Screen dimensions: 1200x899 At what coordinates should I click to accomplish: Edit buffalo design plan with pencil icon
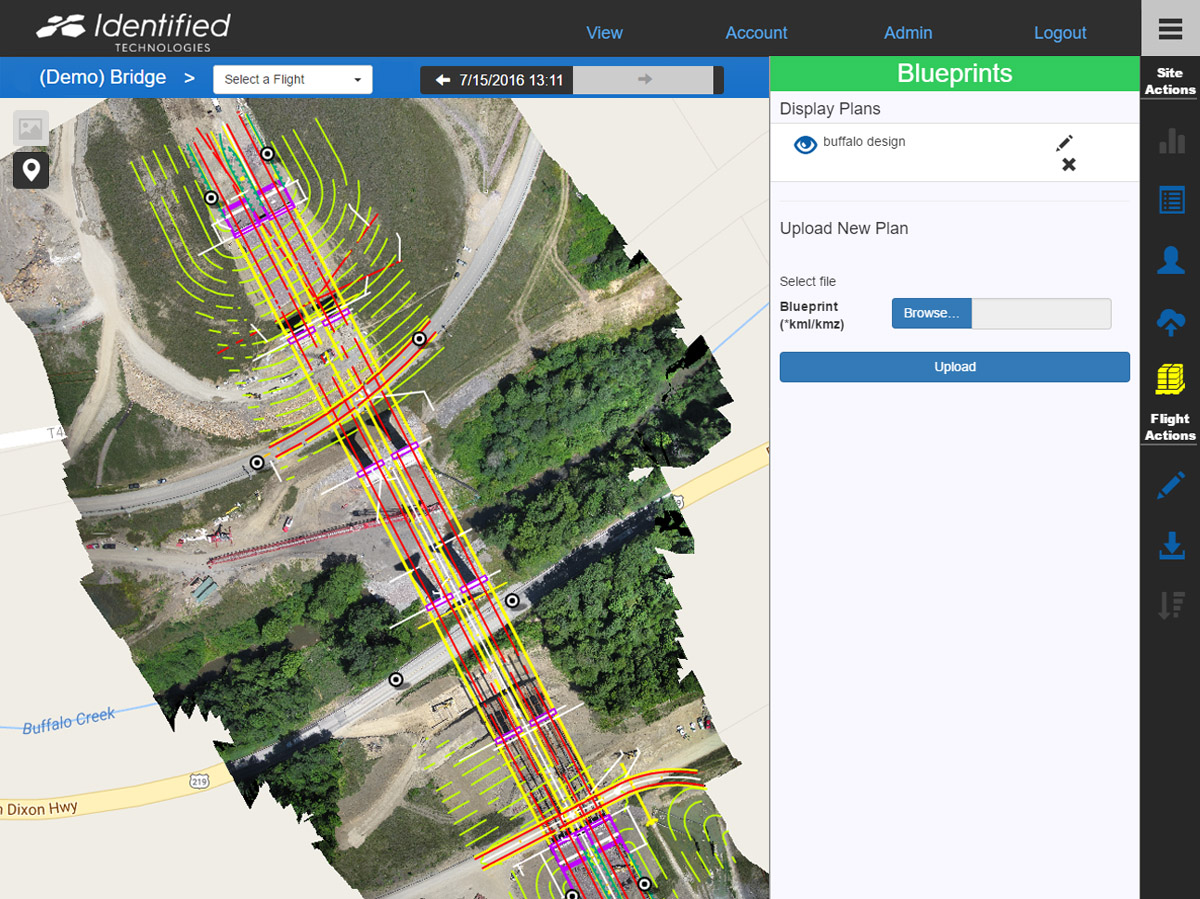pyautogui.click(x=1064, y=143)
